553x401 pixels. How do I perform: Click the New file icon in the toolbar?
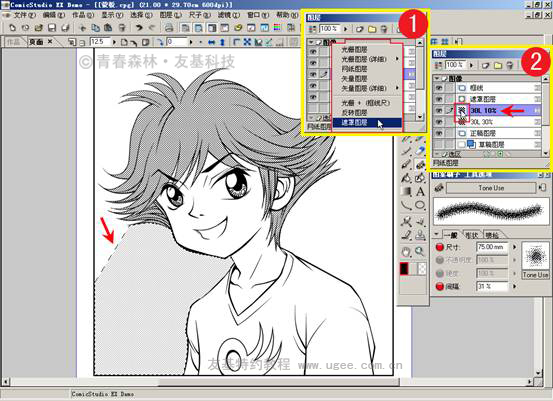tap(12, 28)
